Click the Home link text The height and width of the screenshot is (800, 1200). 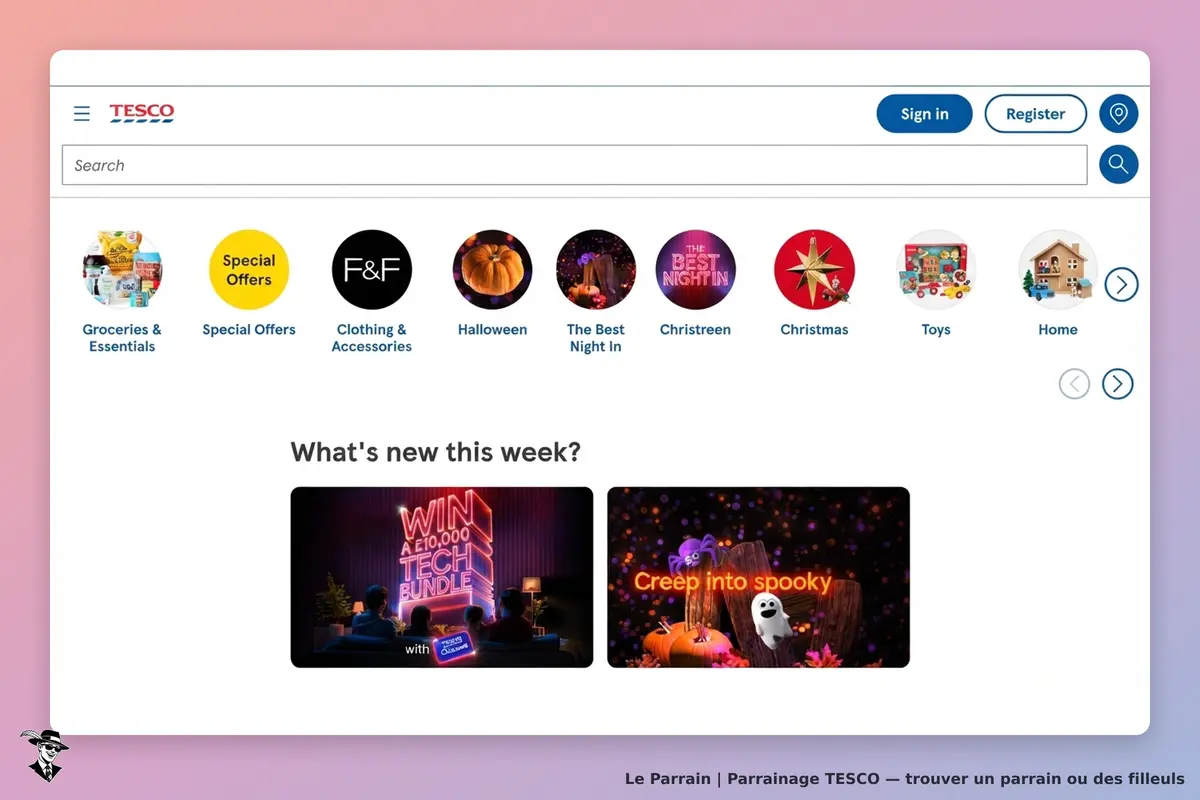pyautogui.click(x=1058, y=329)
